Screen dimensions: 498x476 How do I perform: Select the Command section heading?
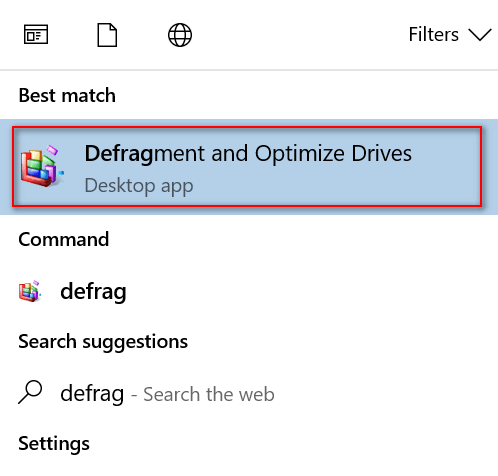tap(64, 239)
